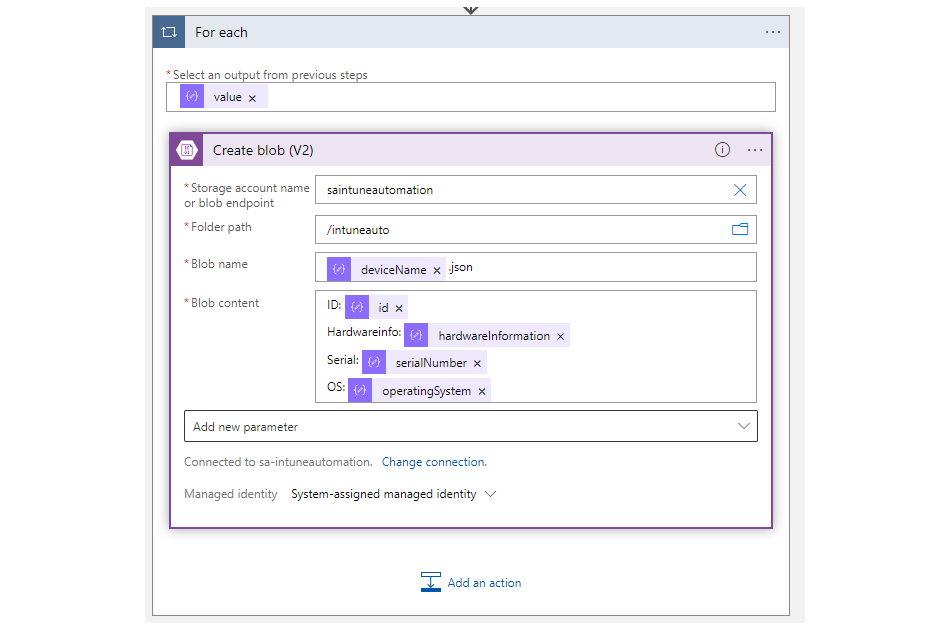
Task: Open the folder path picker icon
Action: (x=740, y=229)
